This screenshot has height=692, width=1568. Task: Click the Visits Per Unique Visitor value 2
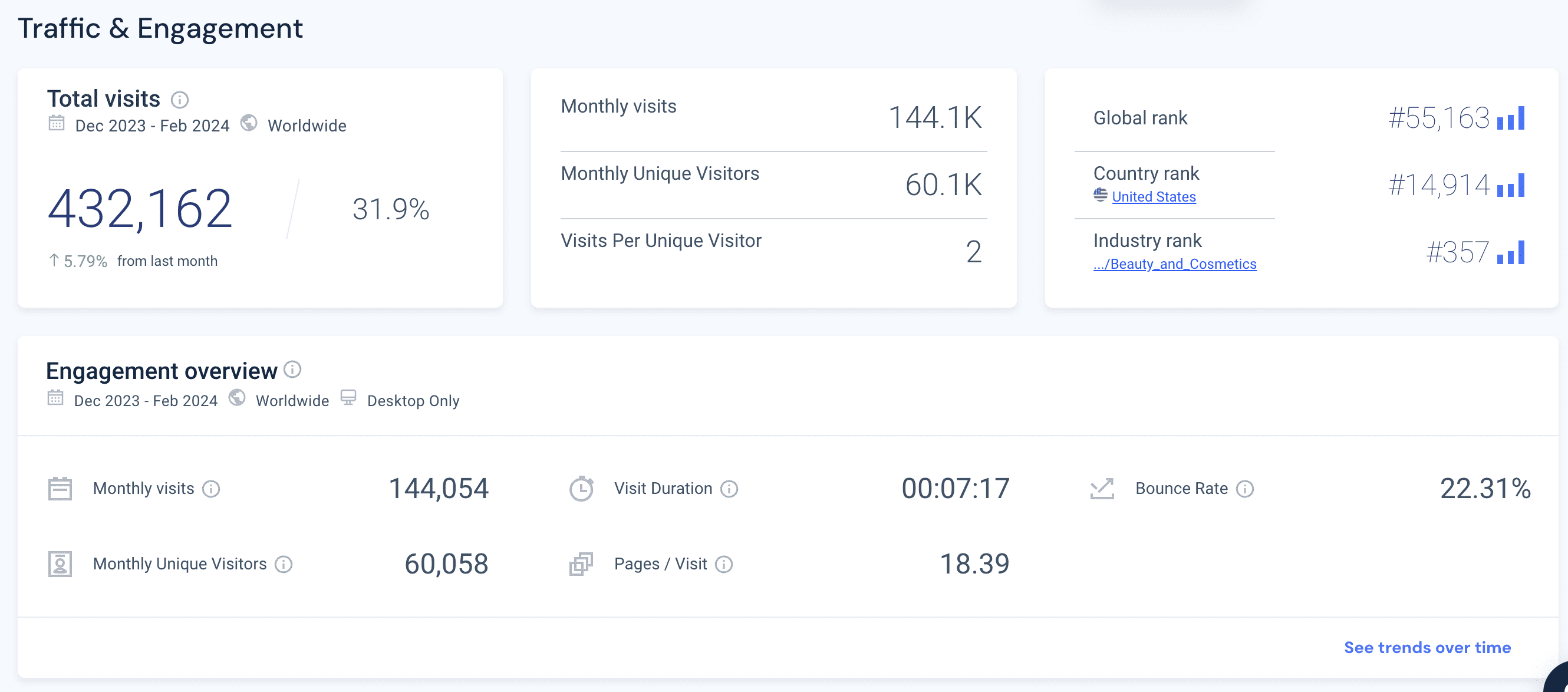coord(974,251)
